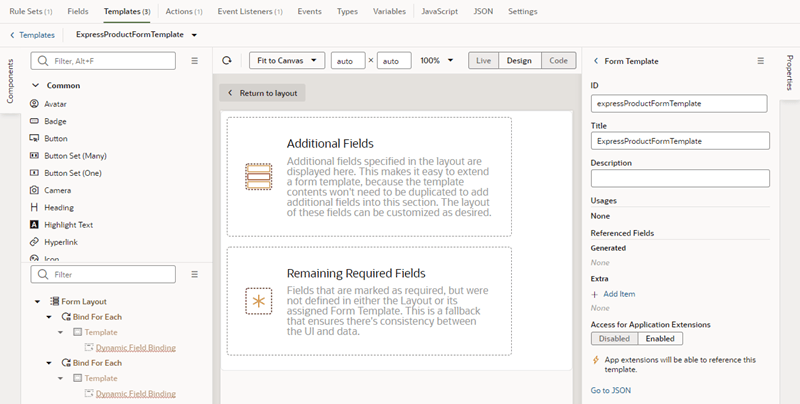This screenshot has height=404, width=800.
Task: Click the back arrow beside Form Template
Action: (596, 61)
